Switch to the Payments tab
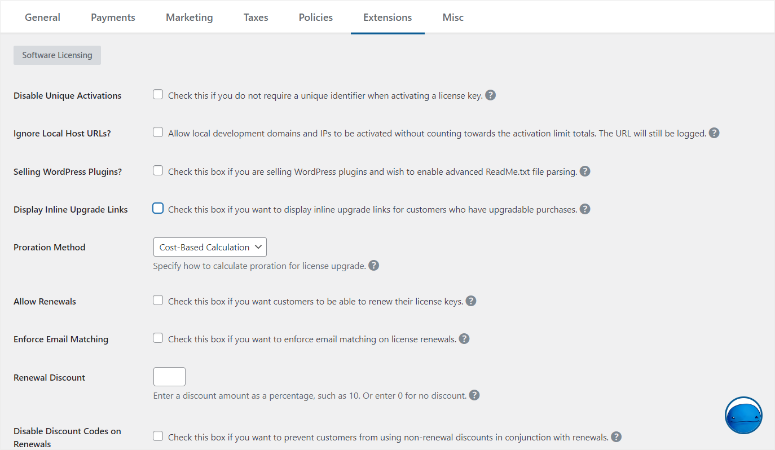 coord(113,17)
